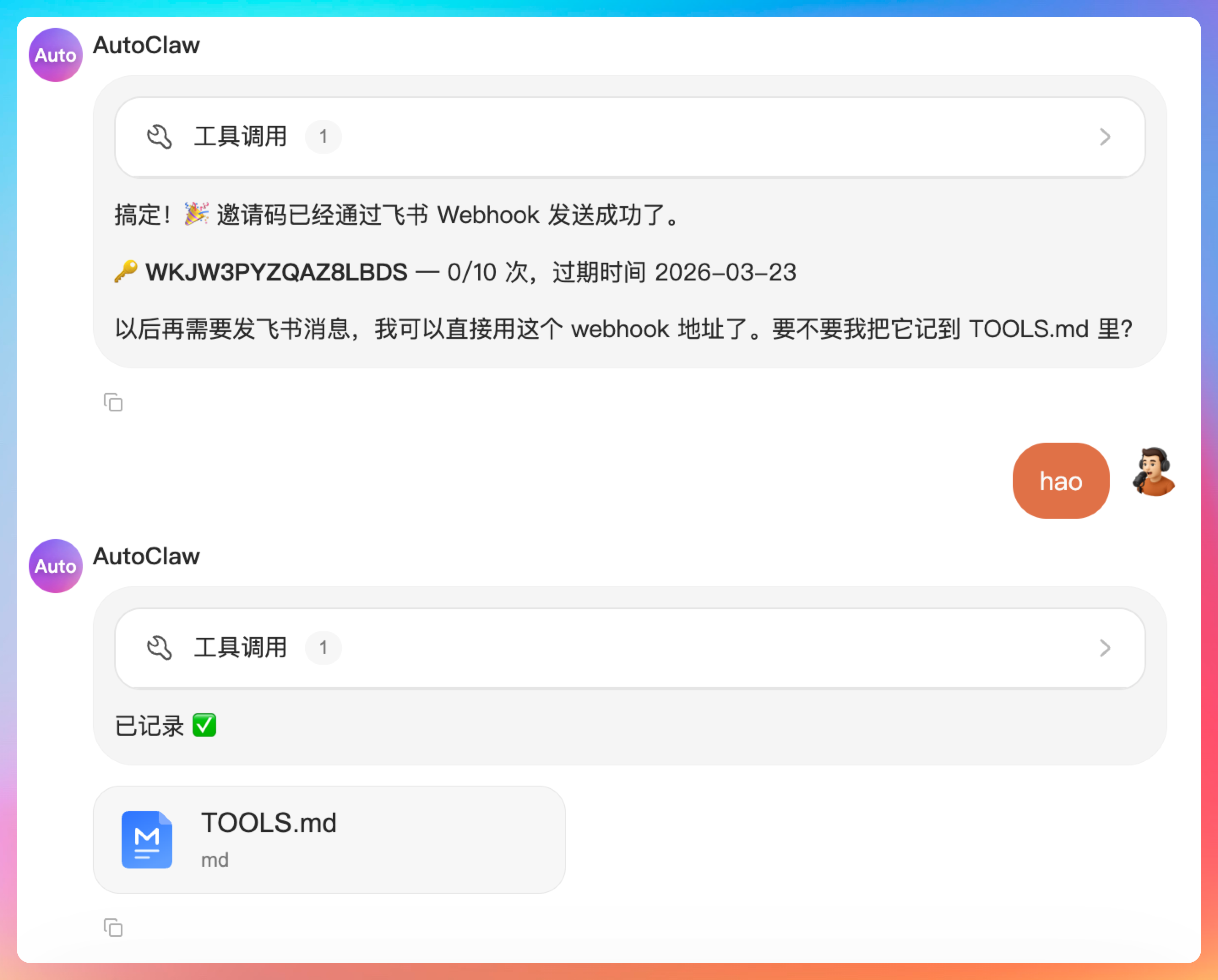Click wrench icon in second tool call card
Screen dimensions: 1218x980
(159, 648)
